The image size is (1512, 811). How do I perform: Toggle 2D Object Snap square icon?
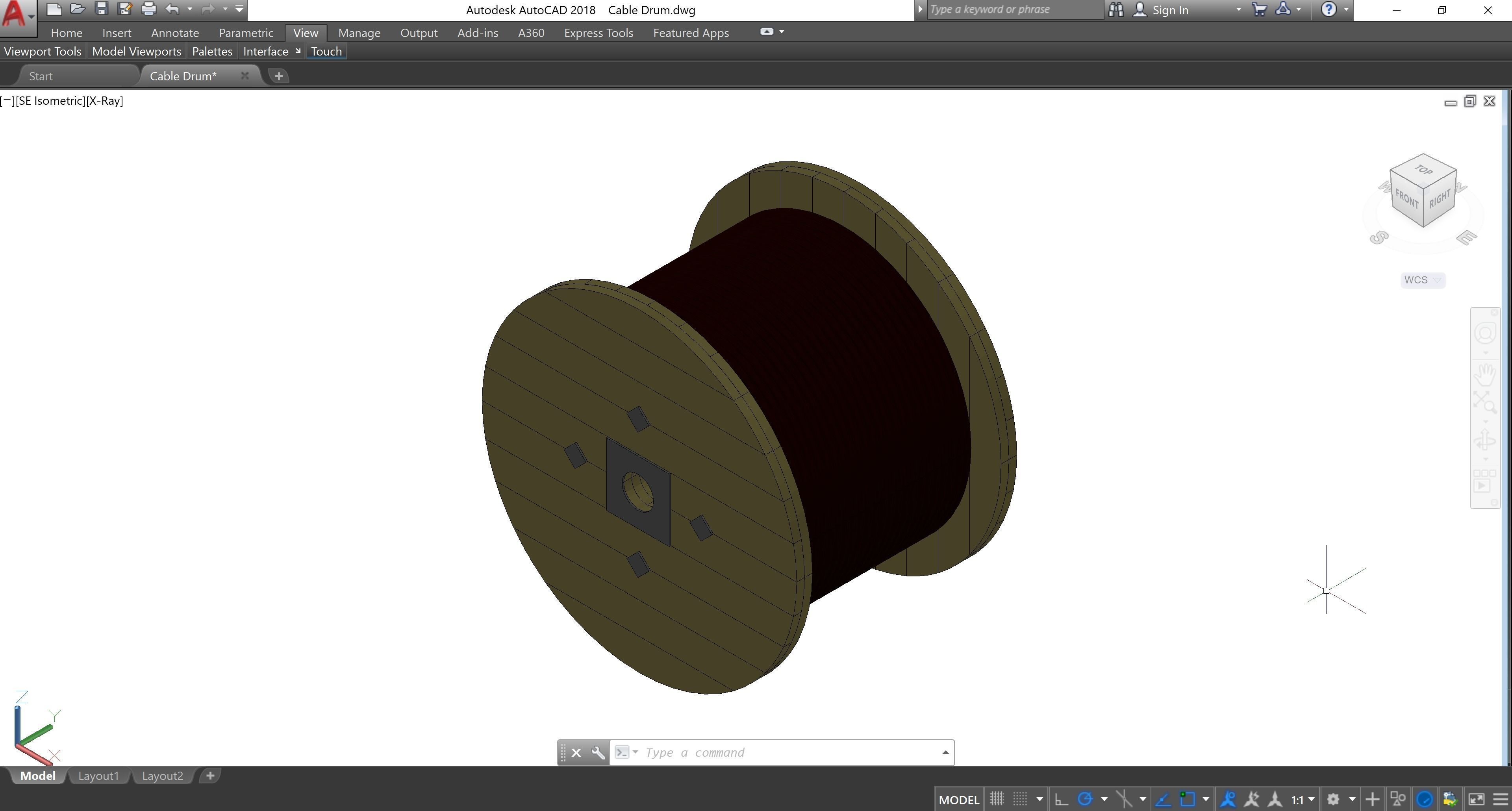(1188, 799)
